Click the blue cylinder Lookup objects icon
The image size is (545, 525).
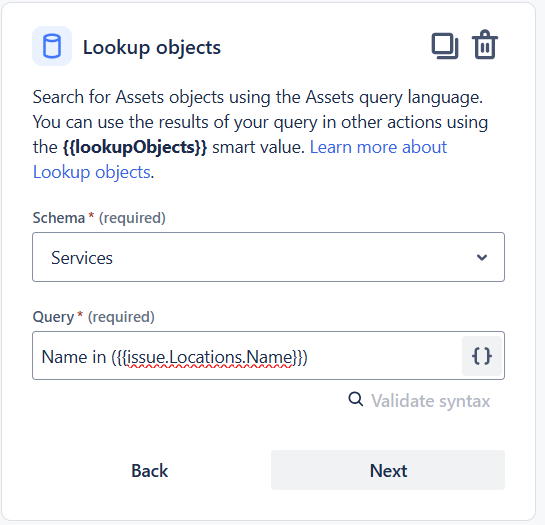pos(52,46)
